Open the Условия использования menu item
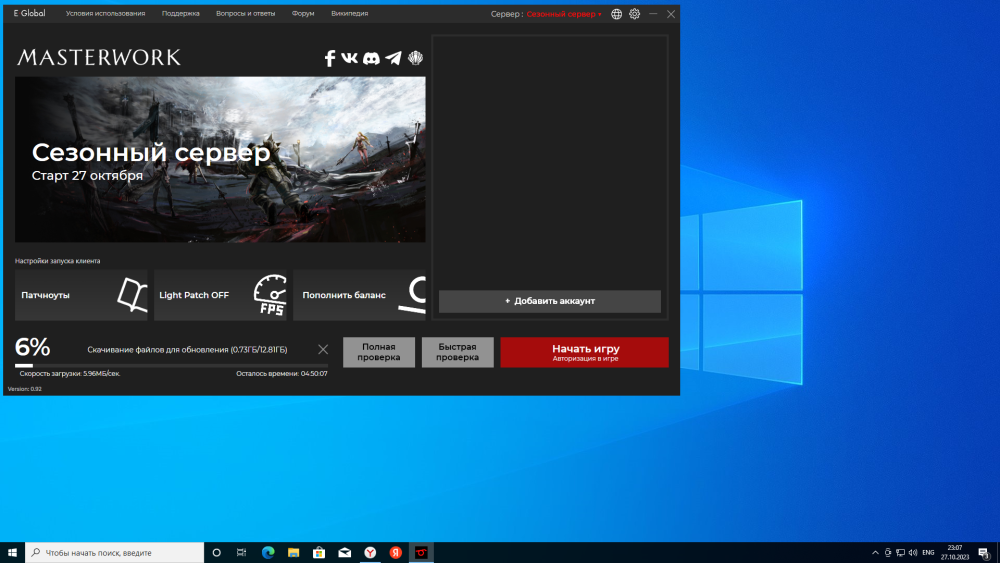The width and height of the screenshot is (1000, 563). tap(105, 14)
